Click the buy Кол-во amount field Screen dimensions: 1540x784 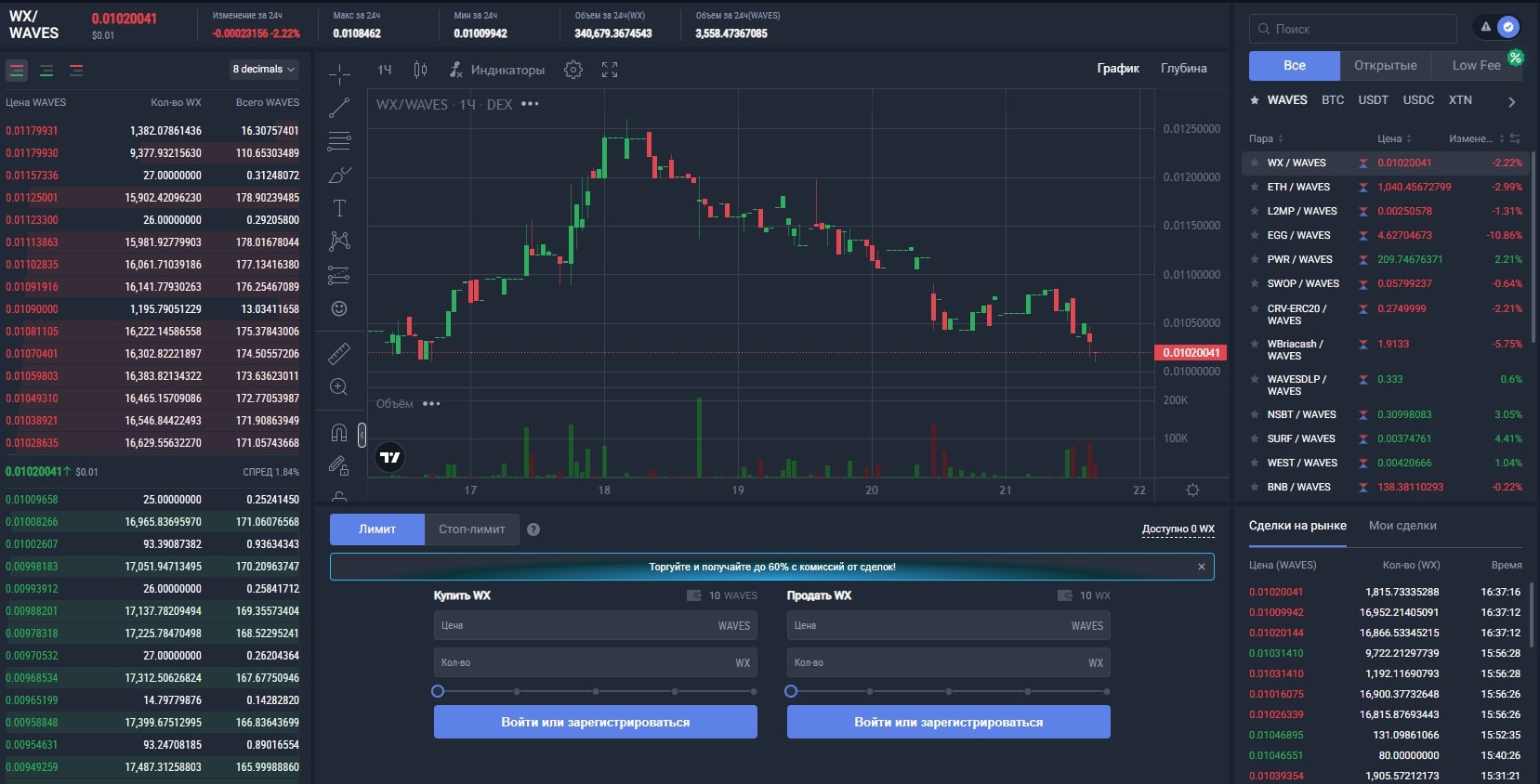(x=596, y=663)
